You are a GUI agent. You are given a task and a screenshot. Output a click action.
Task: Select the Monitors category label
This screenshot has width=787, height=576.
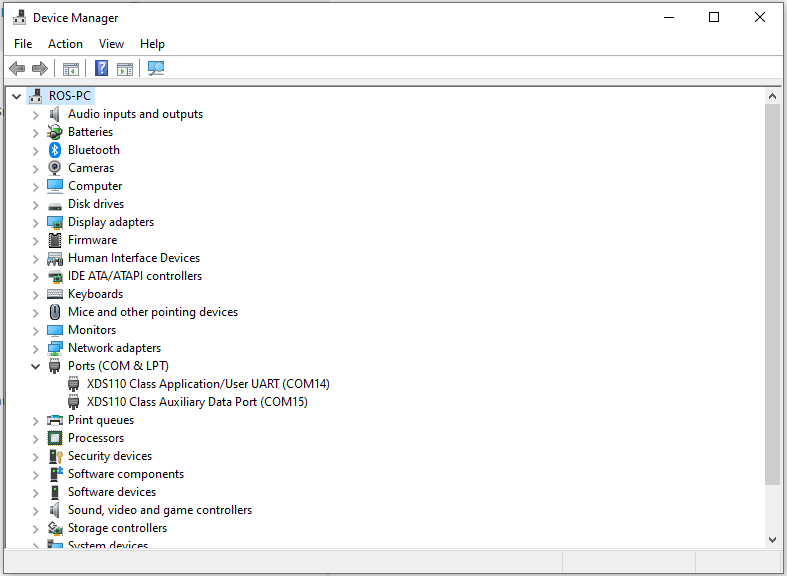pos(92,330)
